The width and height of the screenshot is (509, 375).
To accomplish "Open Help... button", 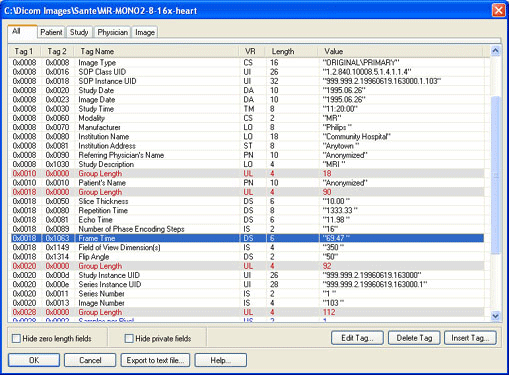I will pos(220,360).
